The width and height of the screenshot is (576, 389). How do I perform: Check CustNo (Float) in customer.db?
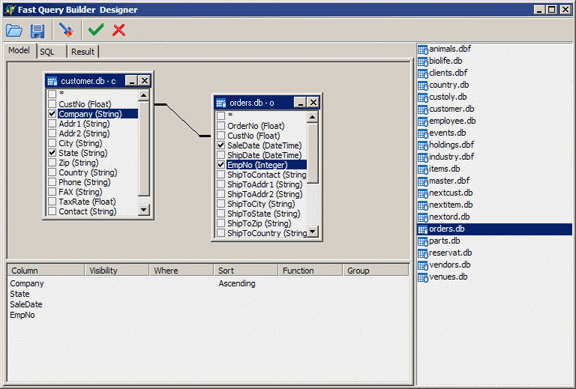coord(52,104)
